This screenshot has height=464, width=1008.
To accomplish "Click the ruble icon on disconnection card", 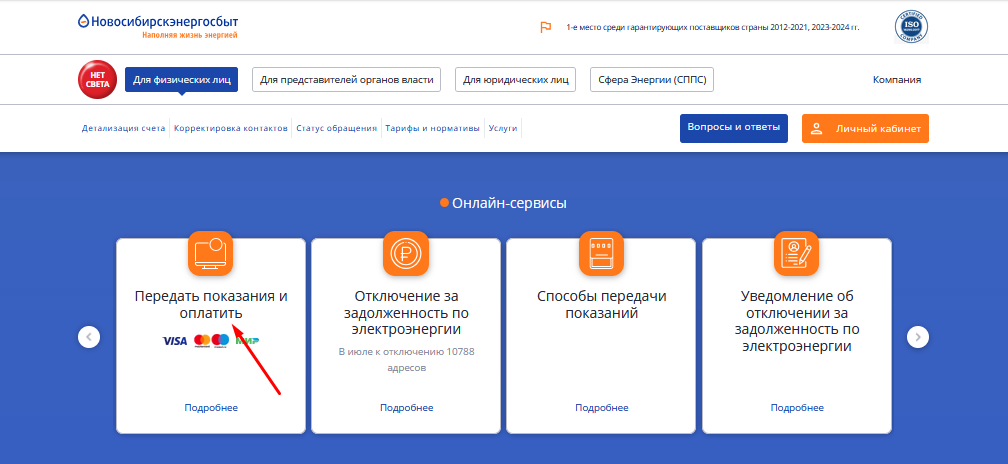I will tap(405, 253).
